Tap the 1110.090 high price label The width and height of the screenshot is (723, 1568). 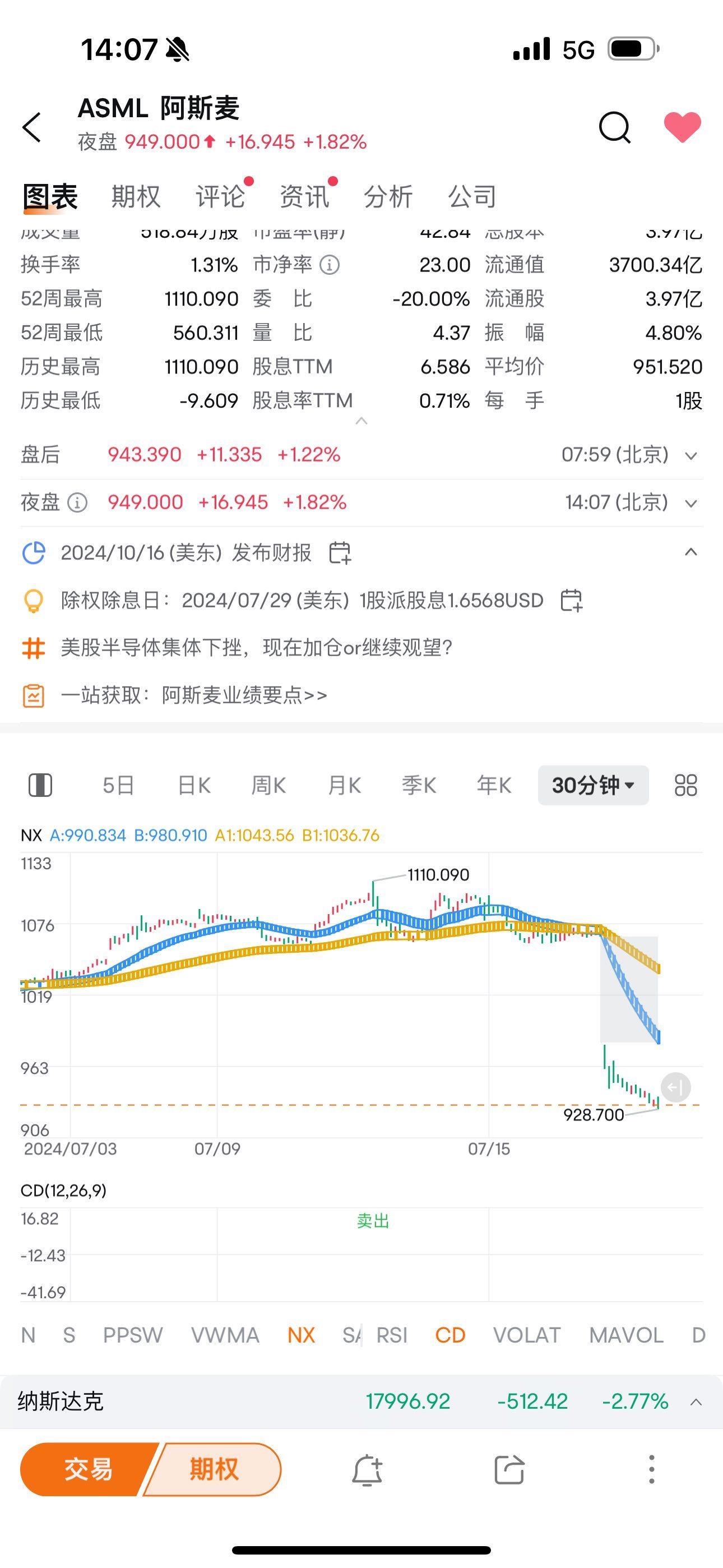tap(438, 875)
